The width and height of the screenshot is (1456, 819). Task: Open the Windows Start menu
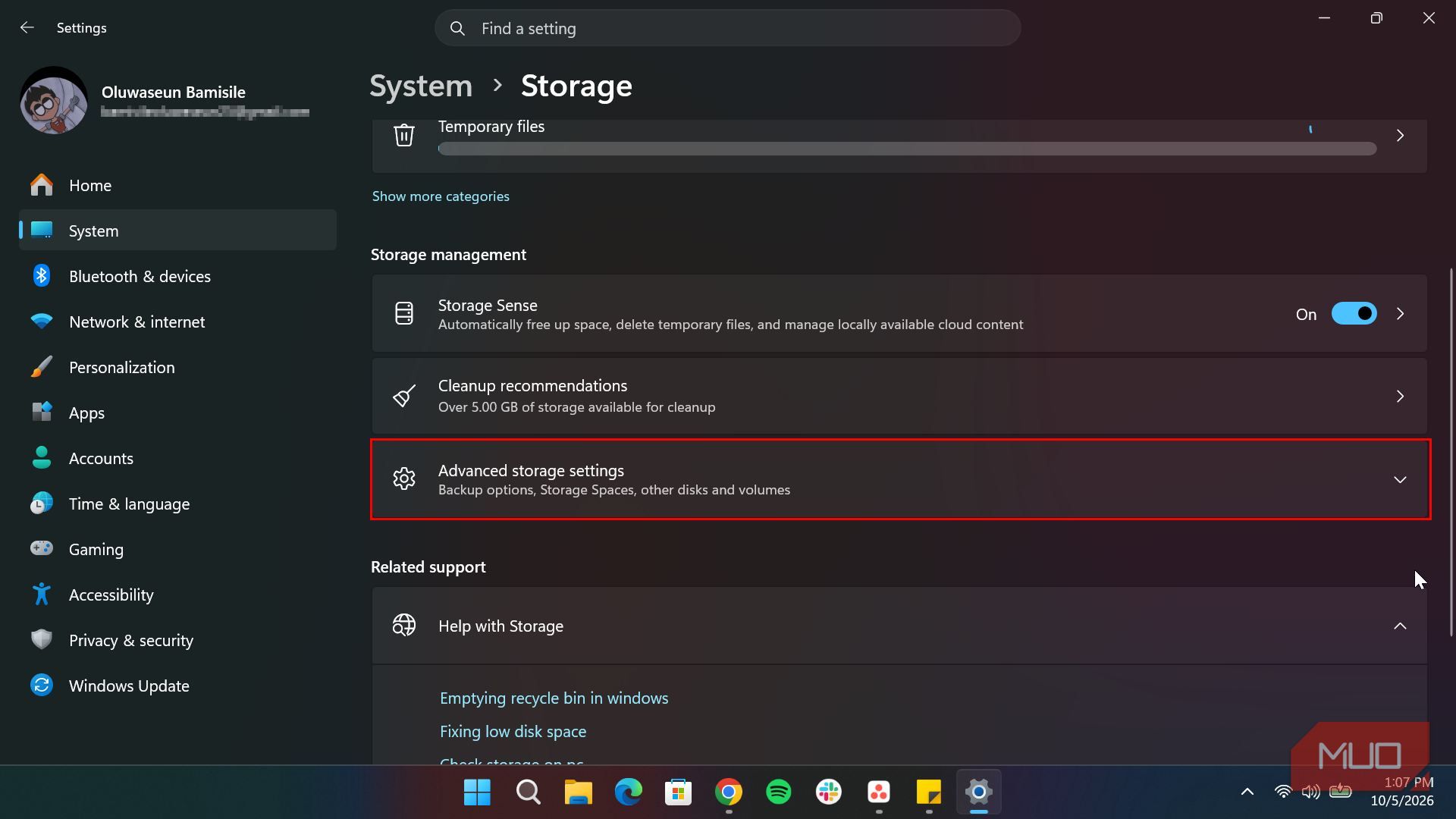[477, 792]
